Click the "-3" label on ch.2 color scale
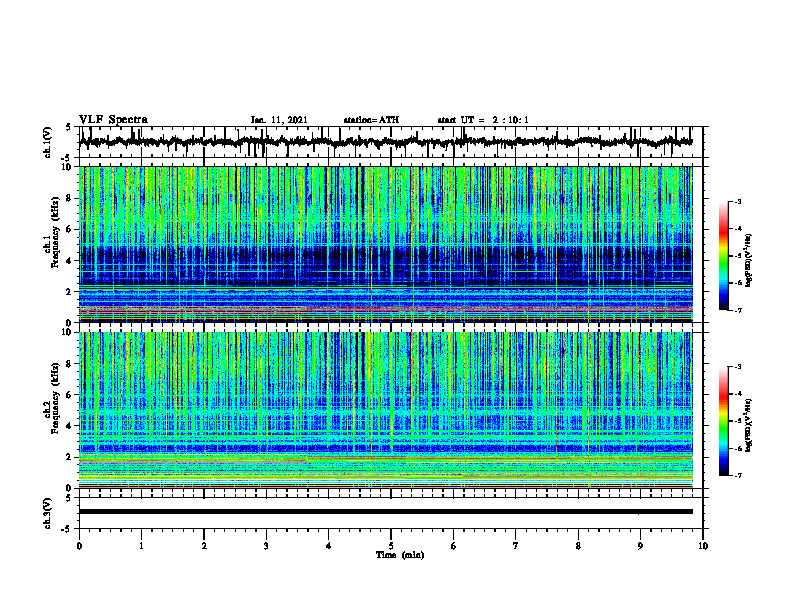This screenshot has height=612, width=792. coord(737,367)
